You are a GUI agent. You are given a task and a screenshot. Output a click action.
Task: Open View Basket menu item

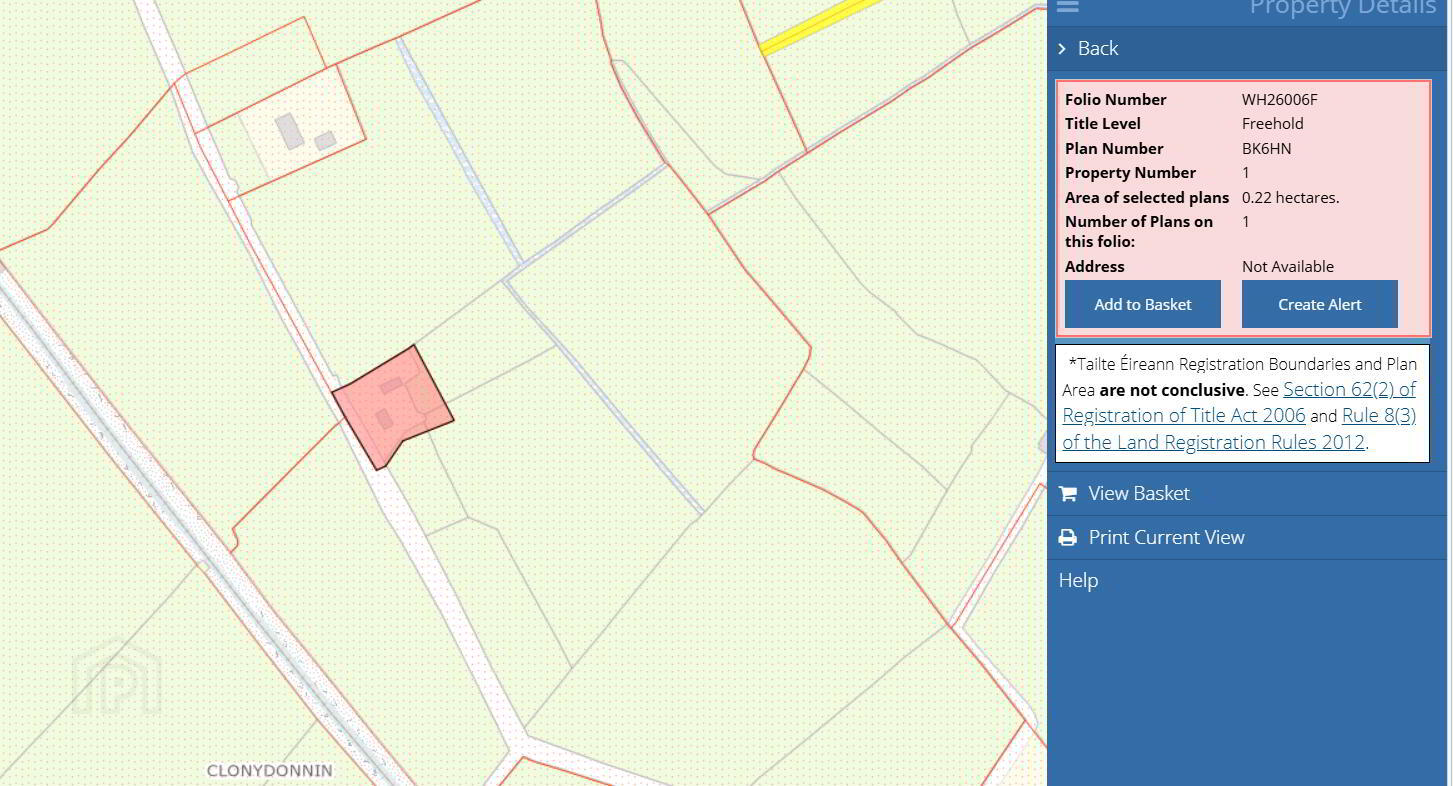click(x=1246, y=493)
